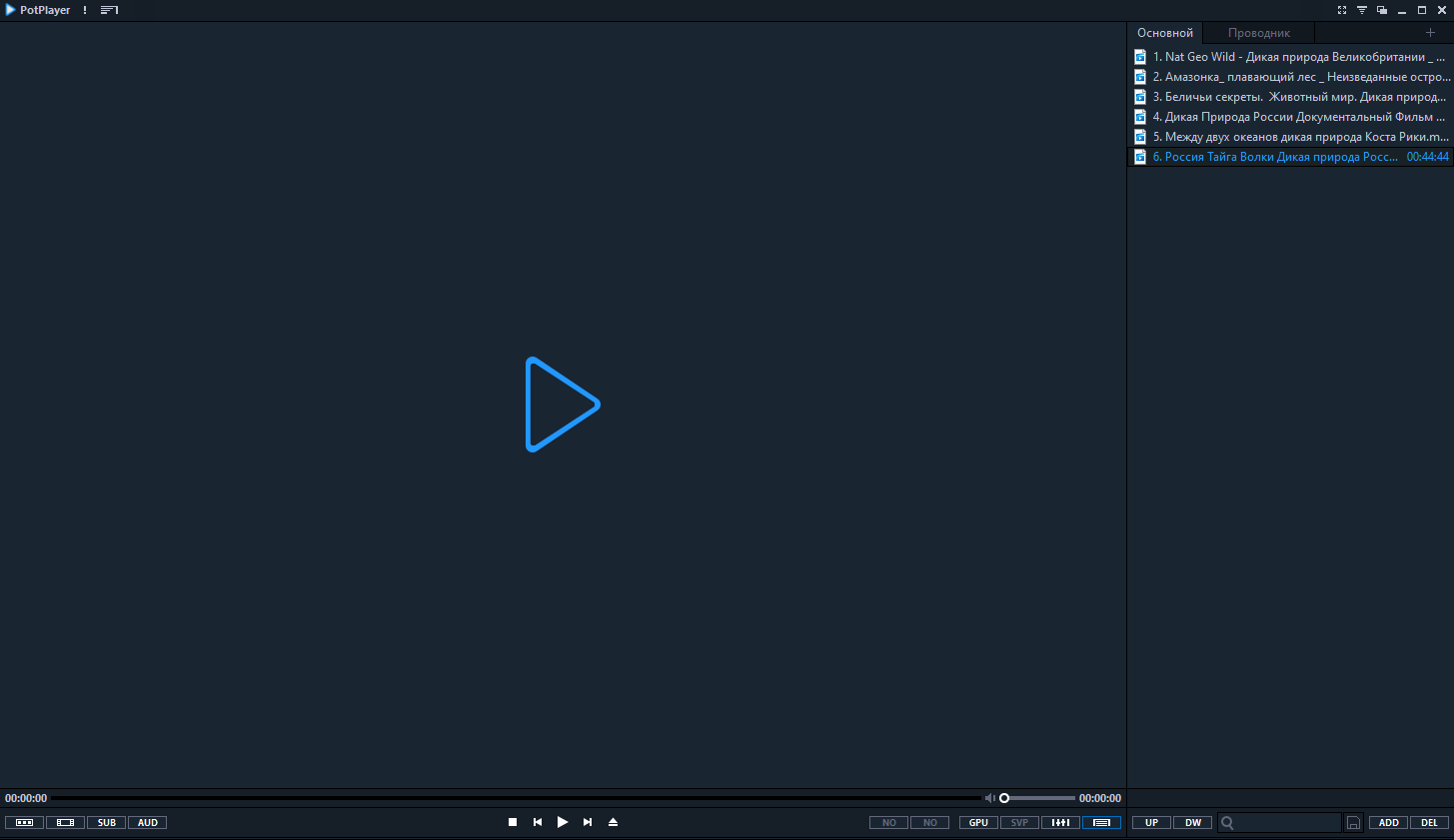Click the second NO indicator button
Screen dimensions: 1454x840
coord(929,823)
